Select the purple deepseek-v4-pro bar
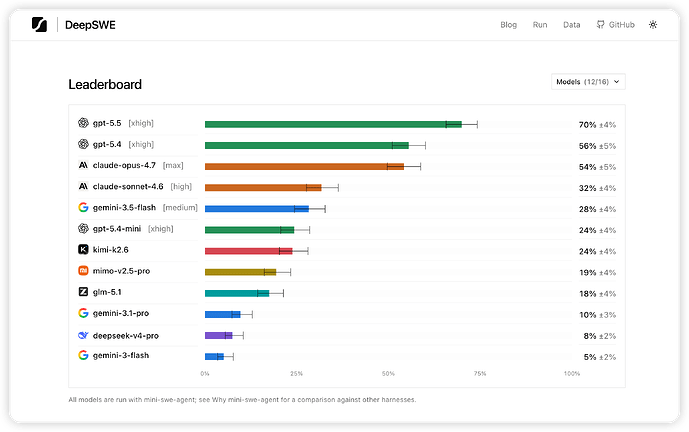Viewport: 689px width, 432px height. pos(218,335)
